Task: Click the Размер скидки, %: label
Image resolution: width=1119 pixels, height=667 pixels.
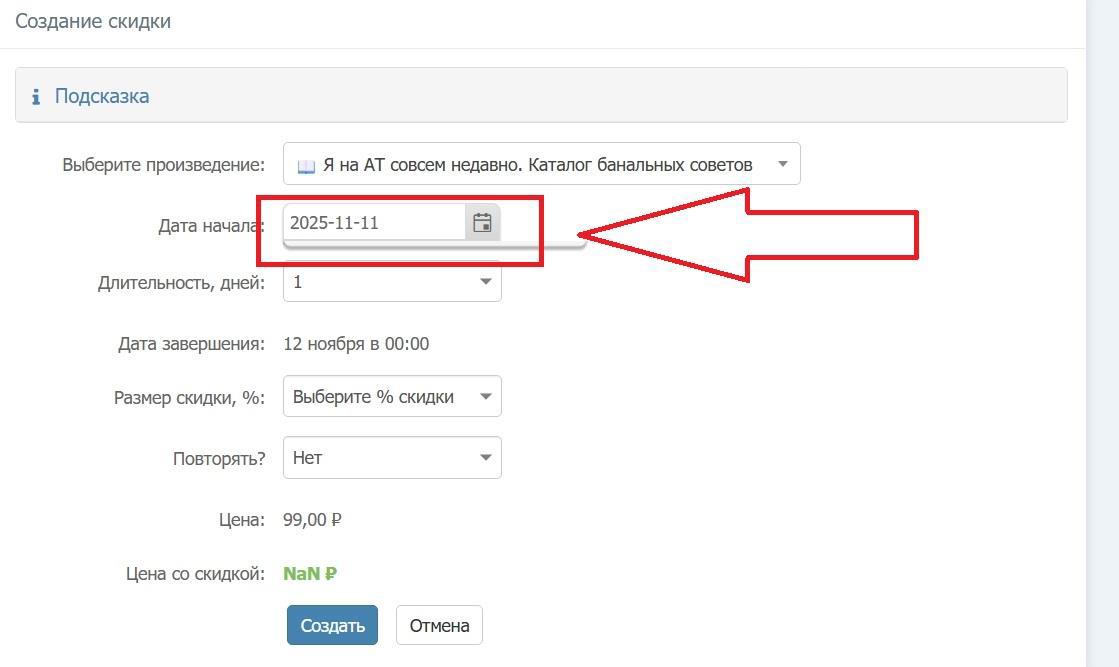Action: pyautogui.click(x=189, y=397)
